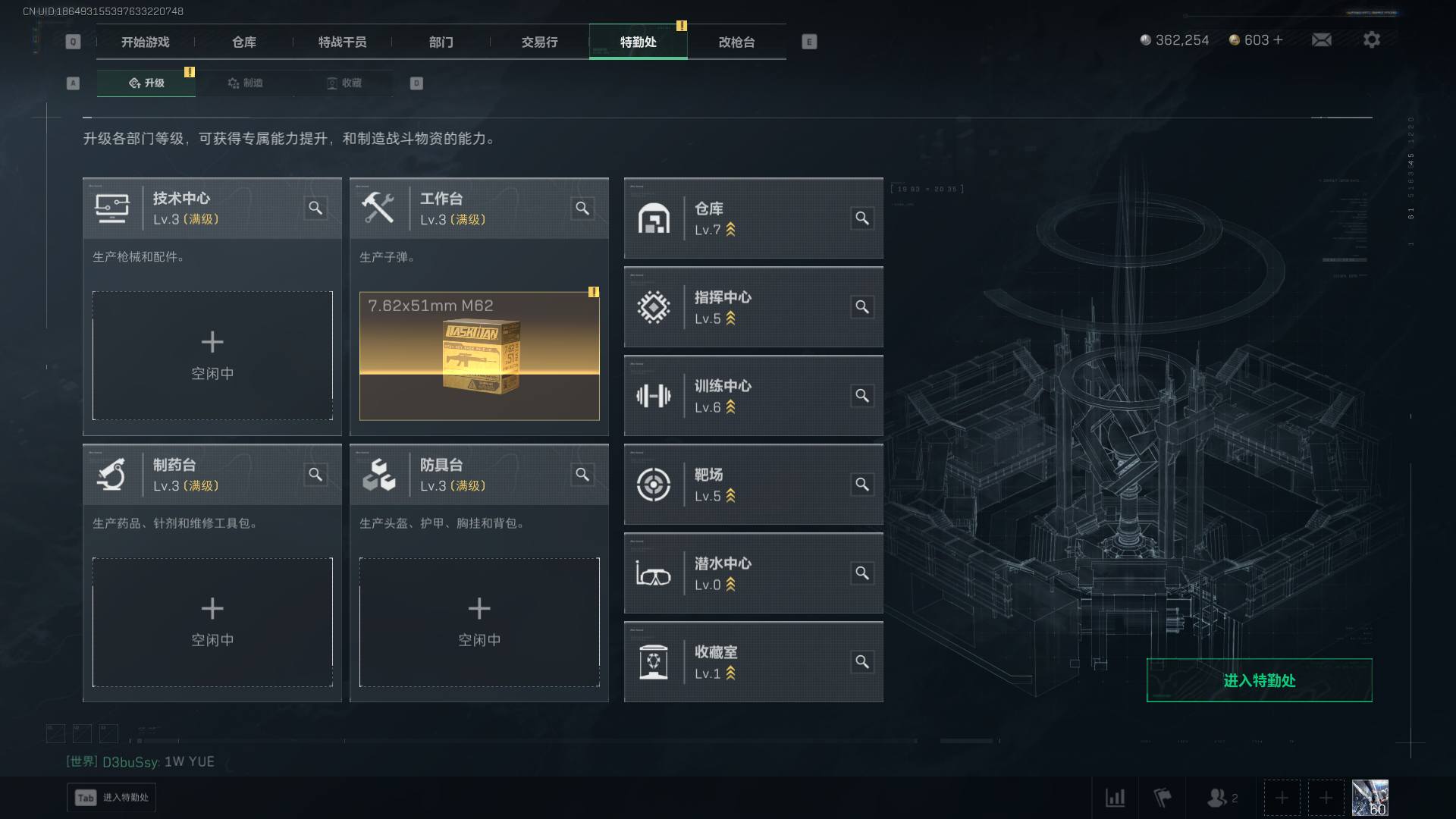The image size is (1456, 819).
Task: Open the settings gear icon
Action: click(1372, 39)
